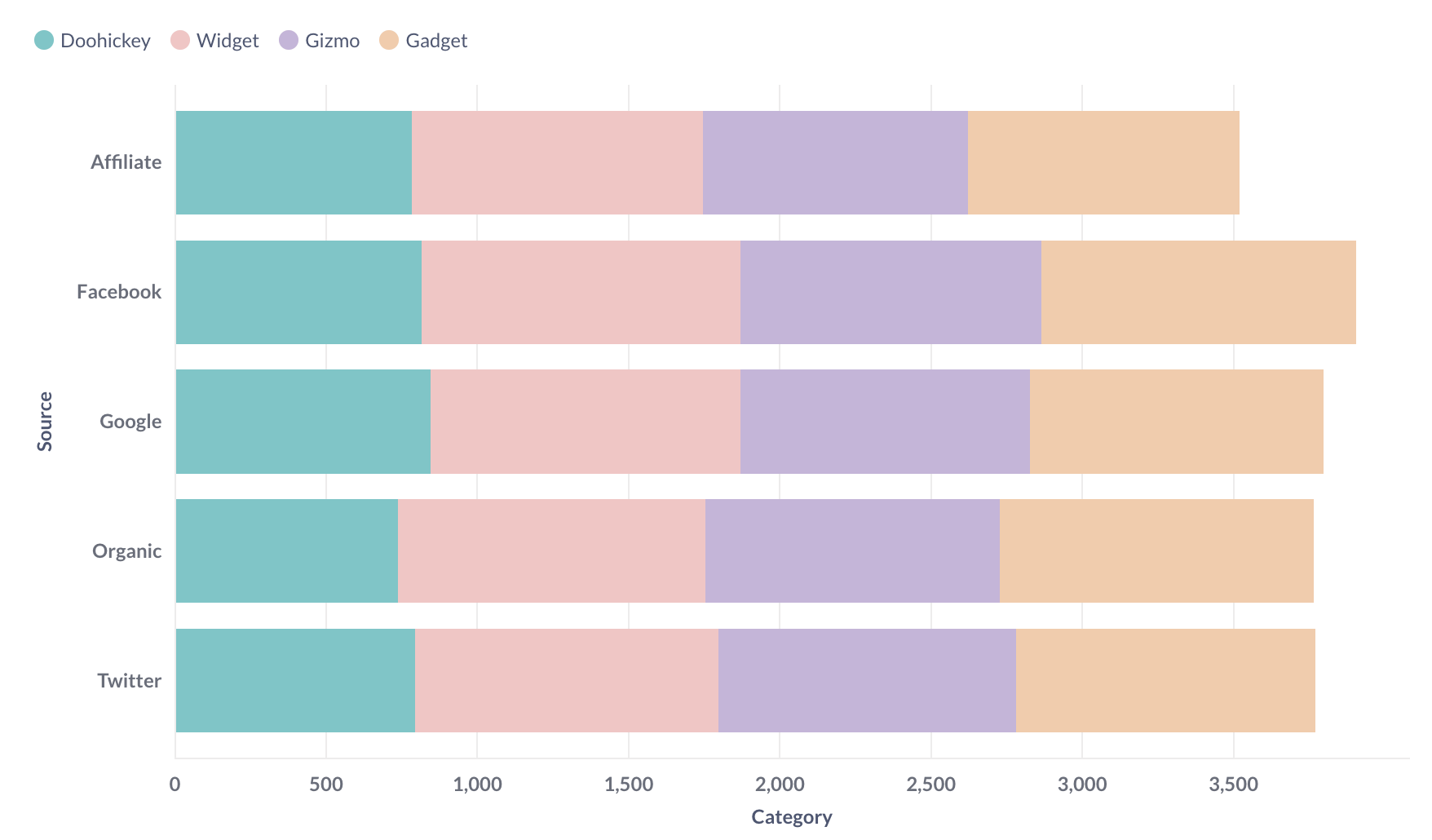The width and height of the screenshot is (1432, 840).
Task: Click the Doohickey legend color dot
Action: [x=44, y=40]
